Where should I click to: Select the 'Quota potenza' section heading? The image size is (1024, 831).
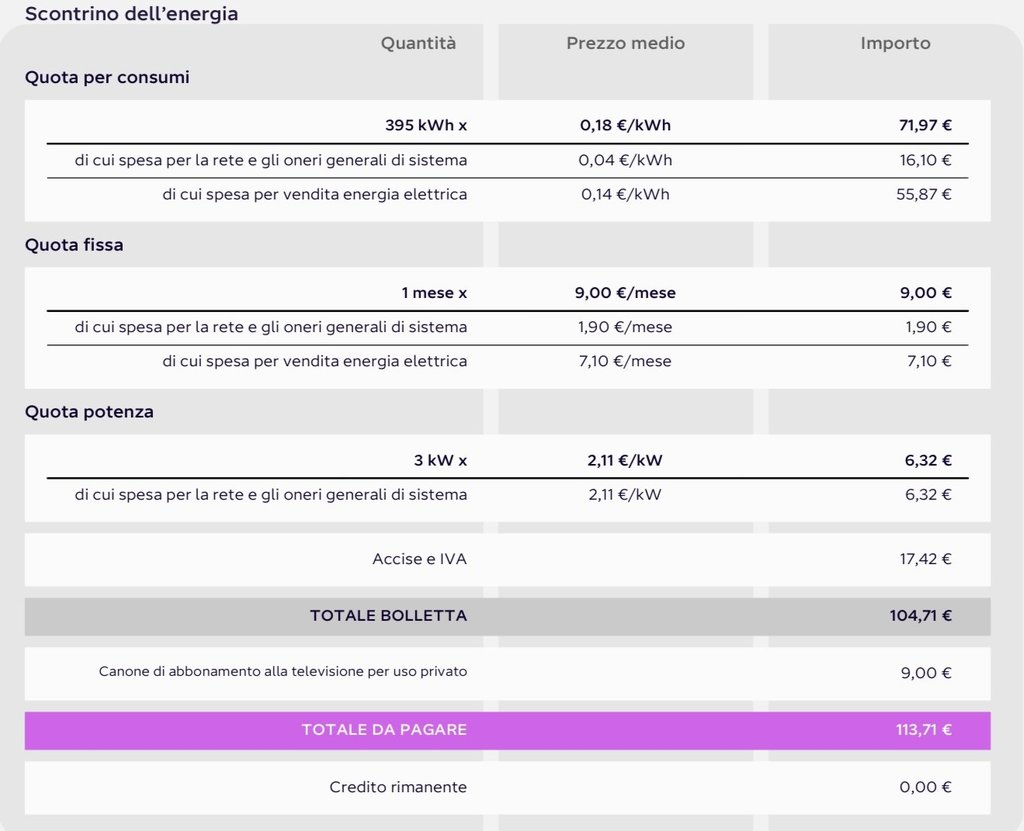coord(89,412)
